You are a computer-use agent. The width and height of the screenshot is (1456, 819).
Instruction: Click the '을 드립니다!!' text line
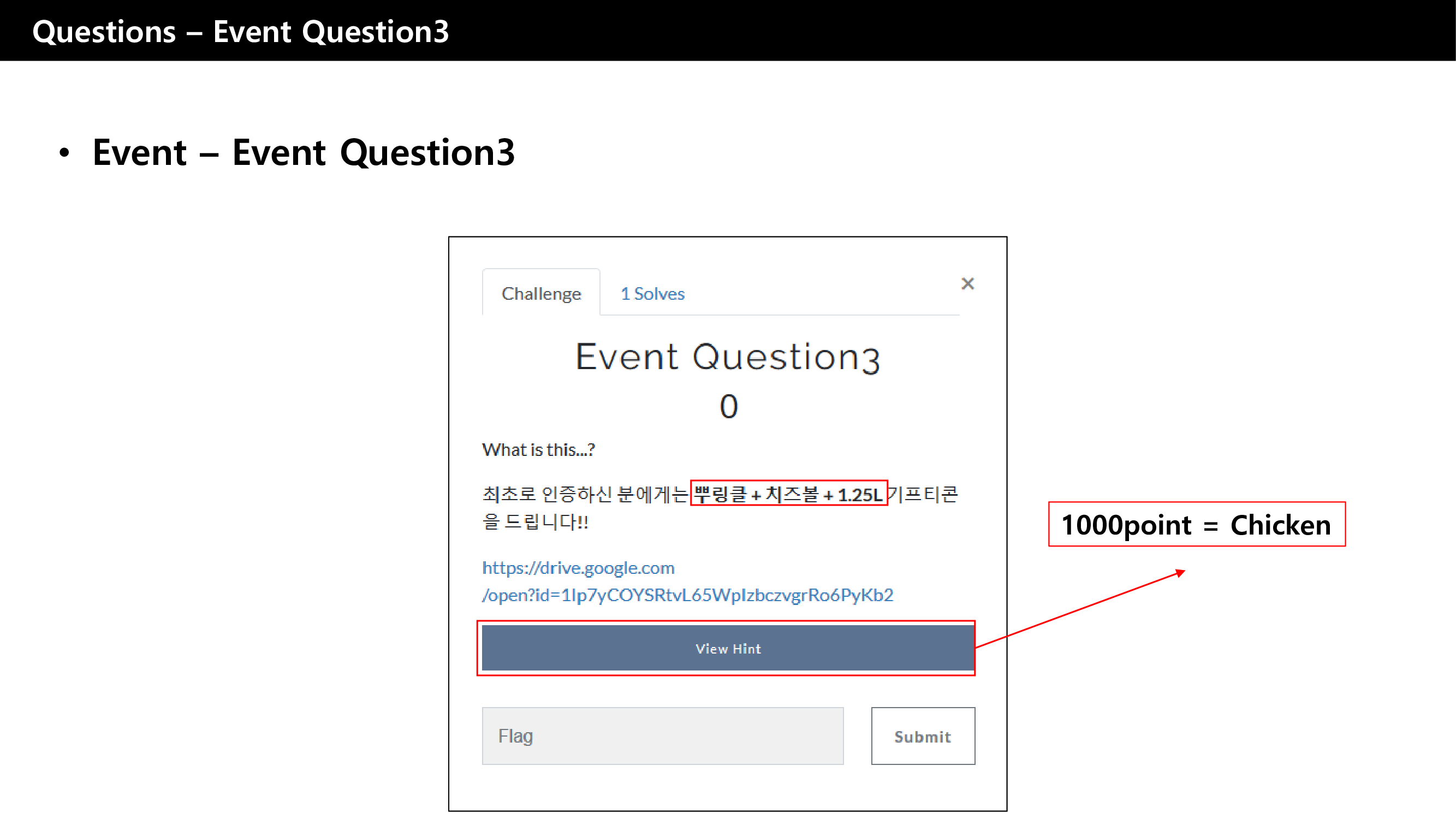point(534,521)
